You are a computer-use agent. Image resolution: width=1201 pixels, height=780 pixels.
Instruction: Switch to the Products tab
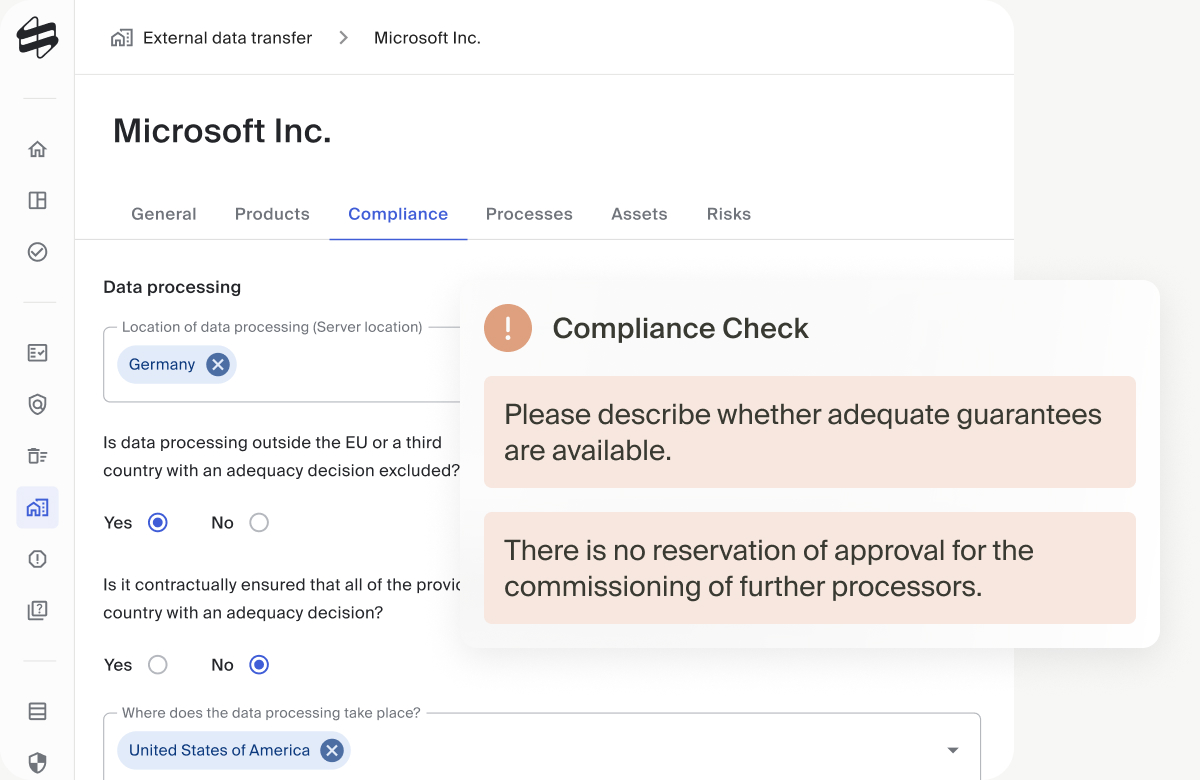click(272, 214)
